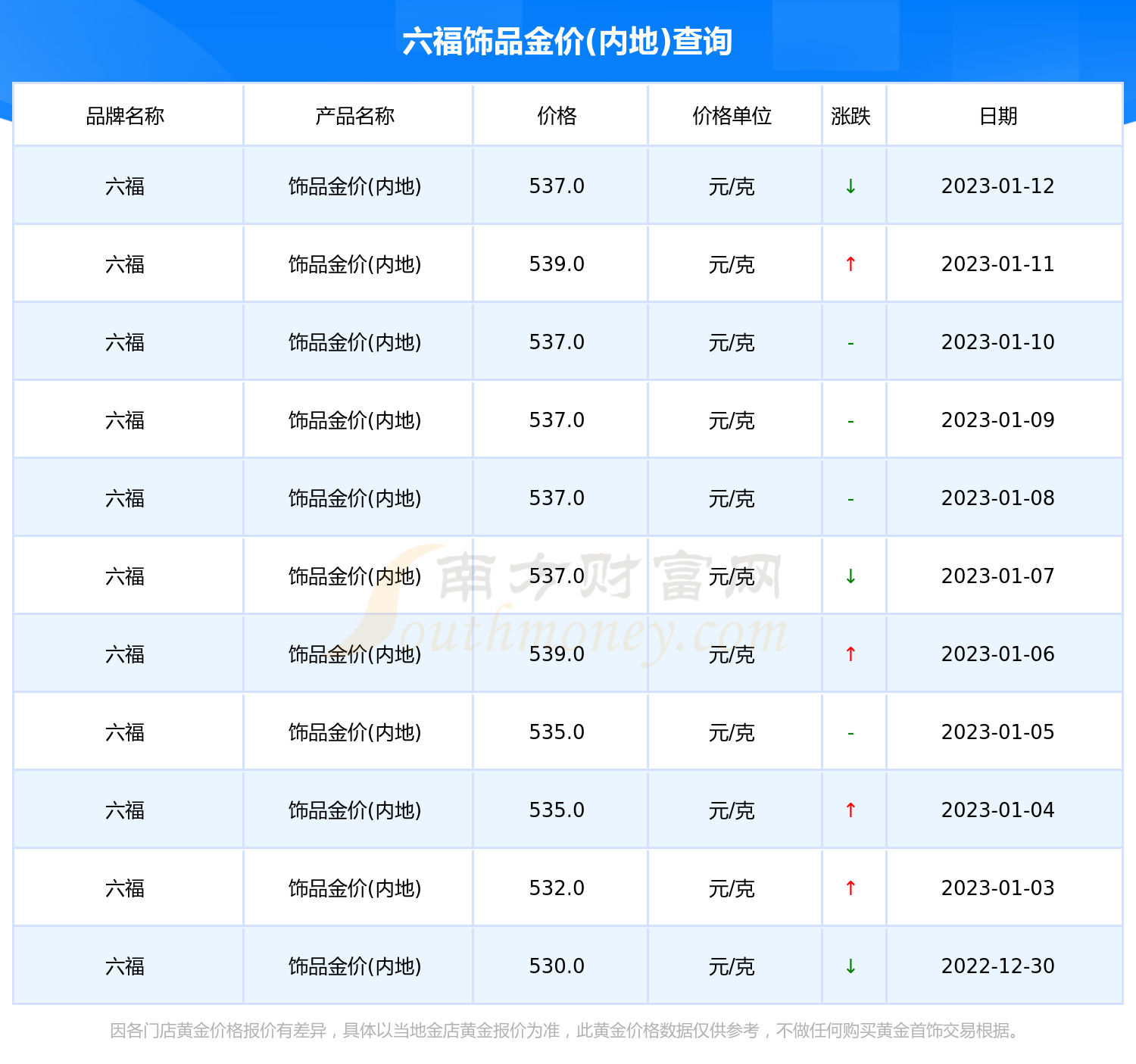This screenshot has height=1064, width=1136.
Task: Click the dash indicator for 2023-01-10
Action: (x=850, y=344)
